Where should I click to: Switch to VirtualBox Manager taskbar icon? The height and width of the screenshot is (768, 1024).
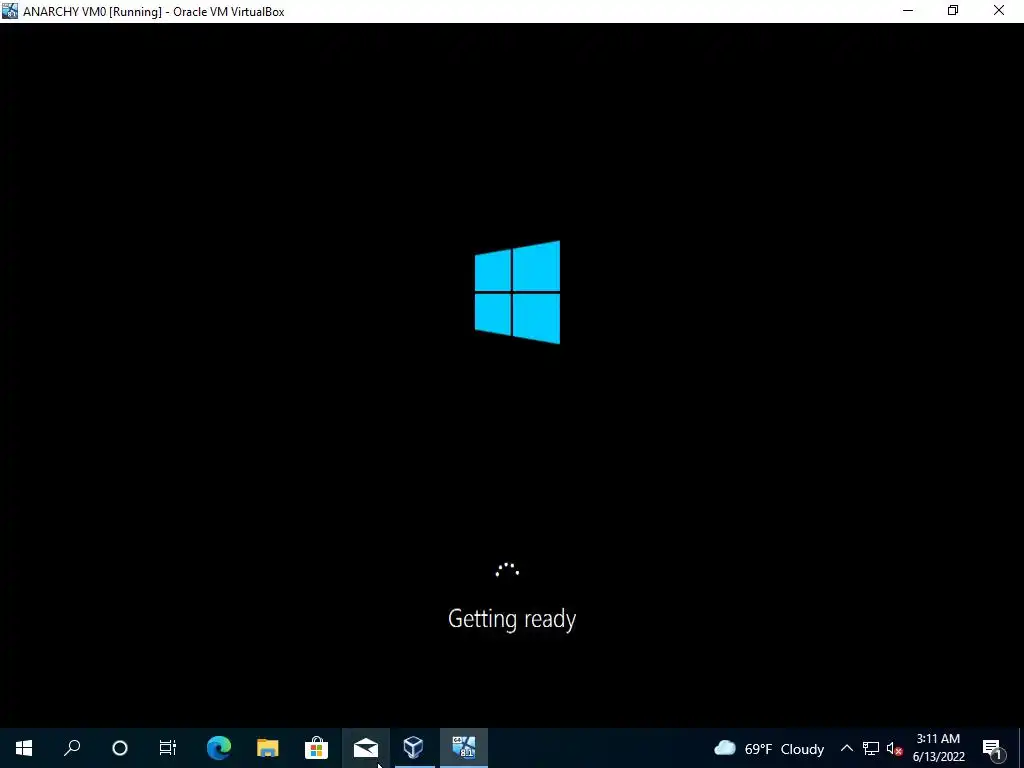[414, 748]
